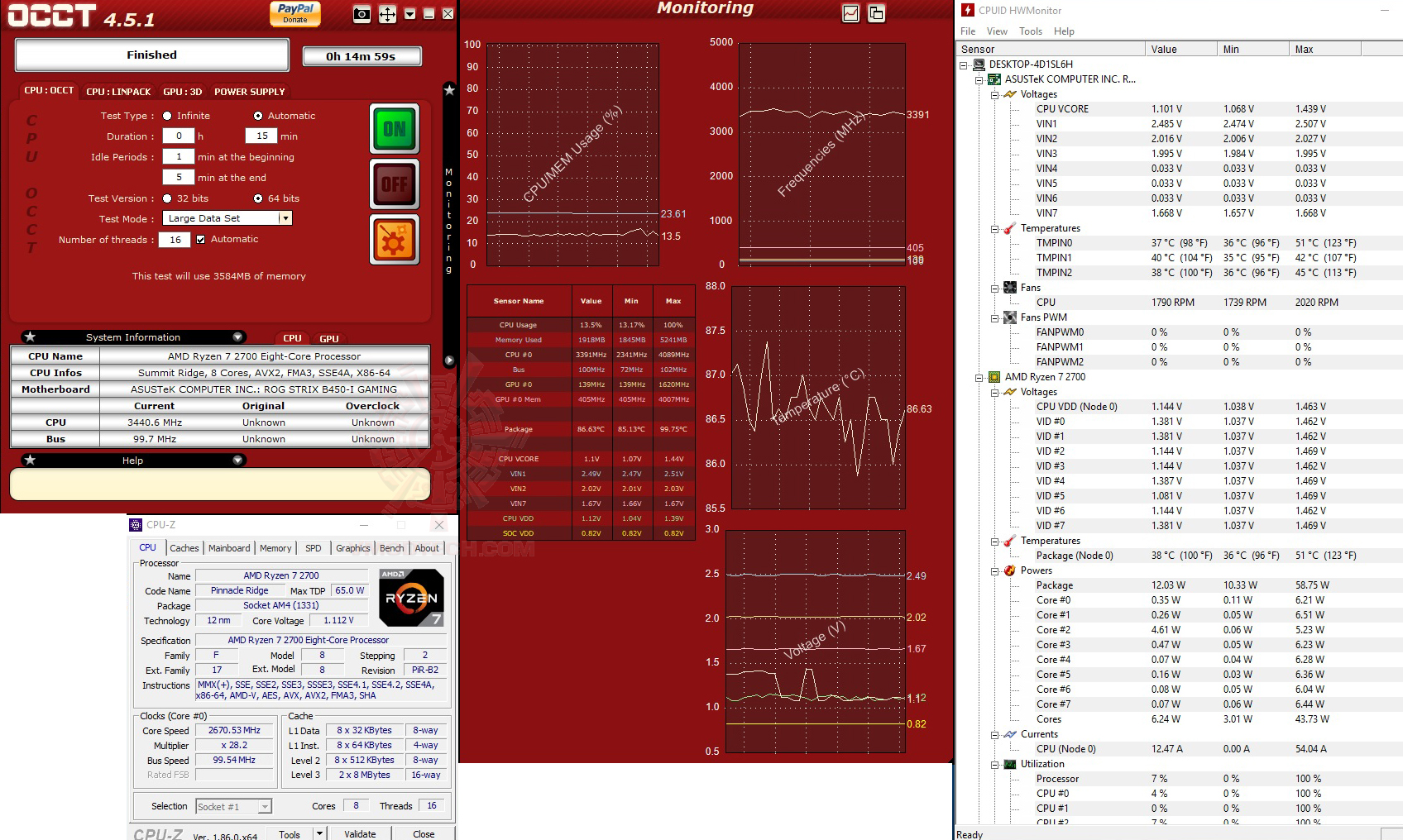Click the ASUSTeK motherboard icon in HWMonitor
The width and height of the screenshot is (1403, 840).
(994, 79)
